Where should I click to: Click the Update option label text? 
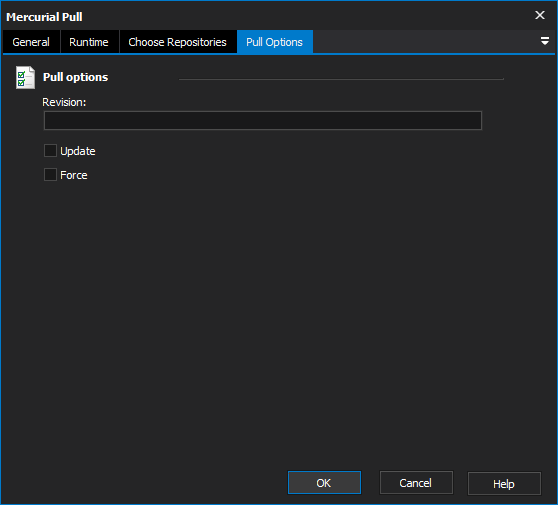(x=78, y=151)
